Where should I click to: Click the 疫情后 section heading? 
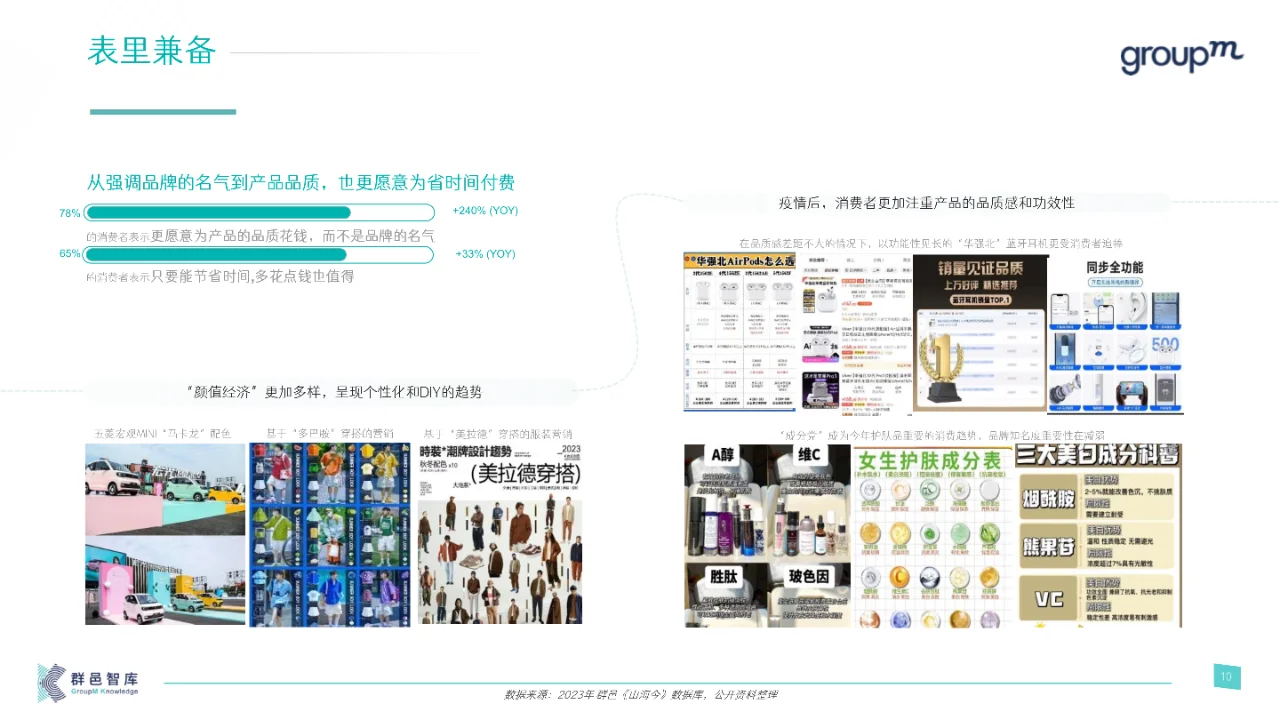(926, 203)
